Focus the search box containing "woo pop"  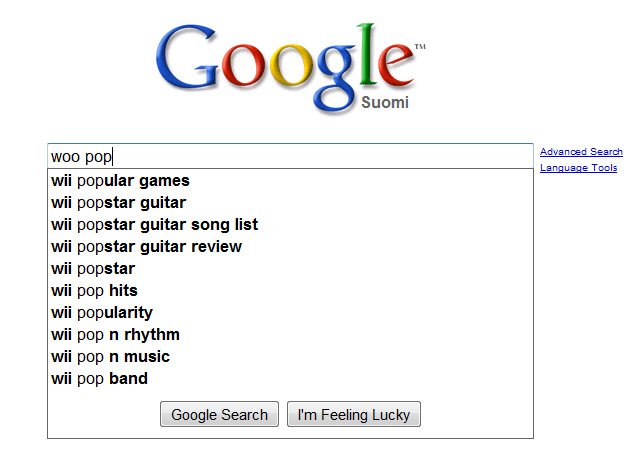(290, 156)
